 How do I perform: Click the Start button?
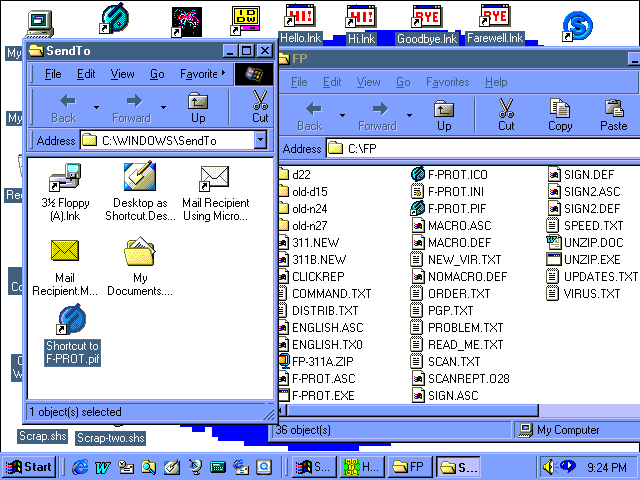tap(29, 466)
